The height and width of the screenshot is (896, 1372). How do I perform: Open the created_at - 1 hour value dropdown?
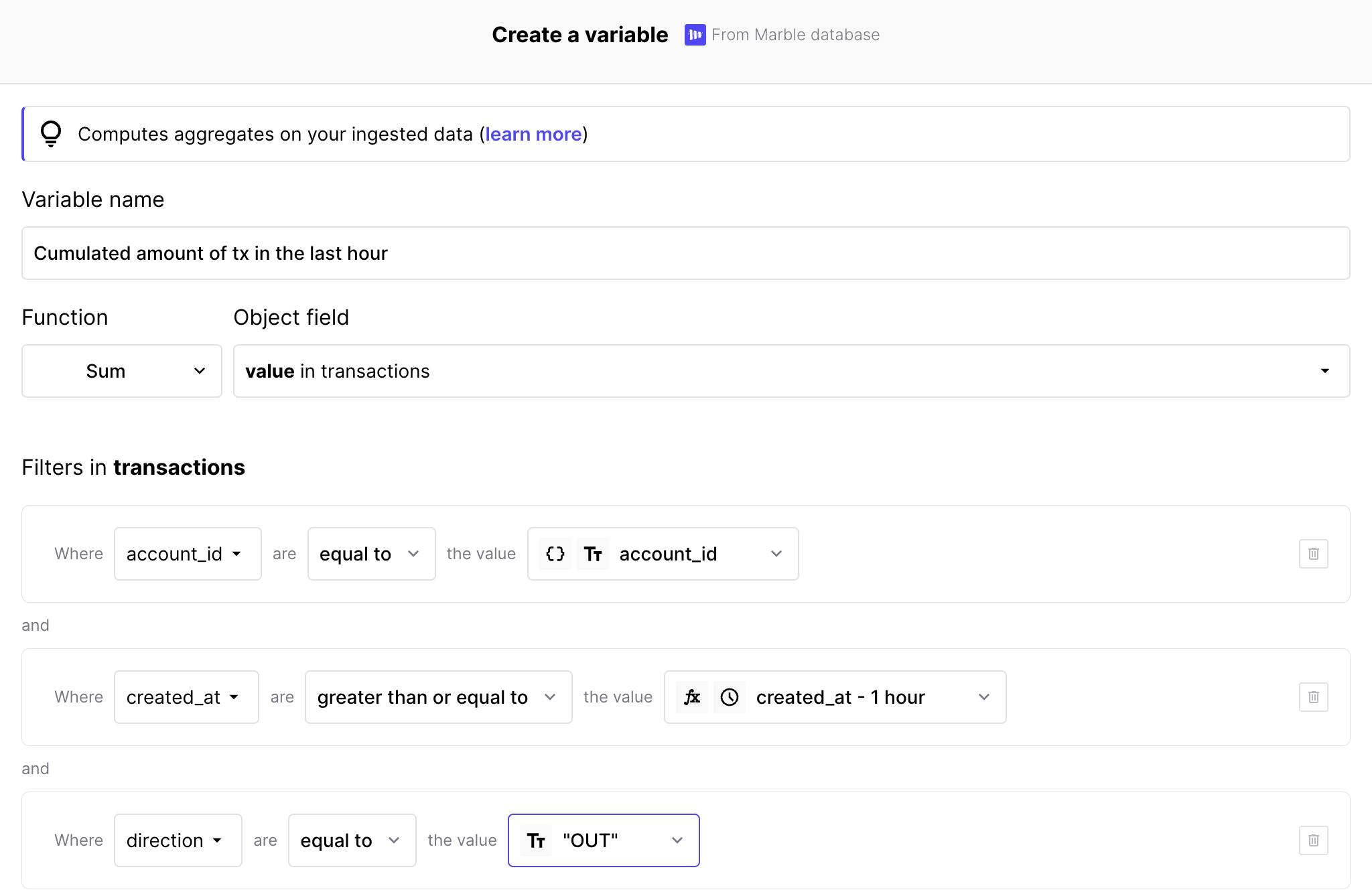[x=835, y=697]
